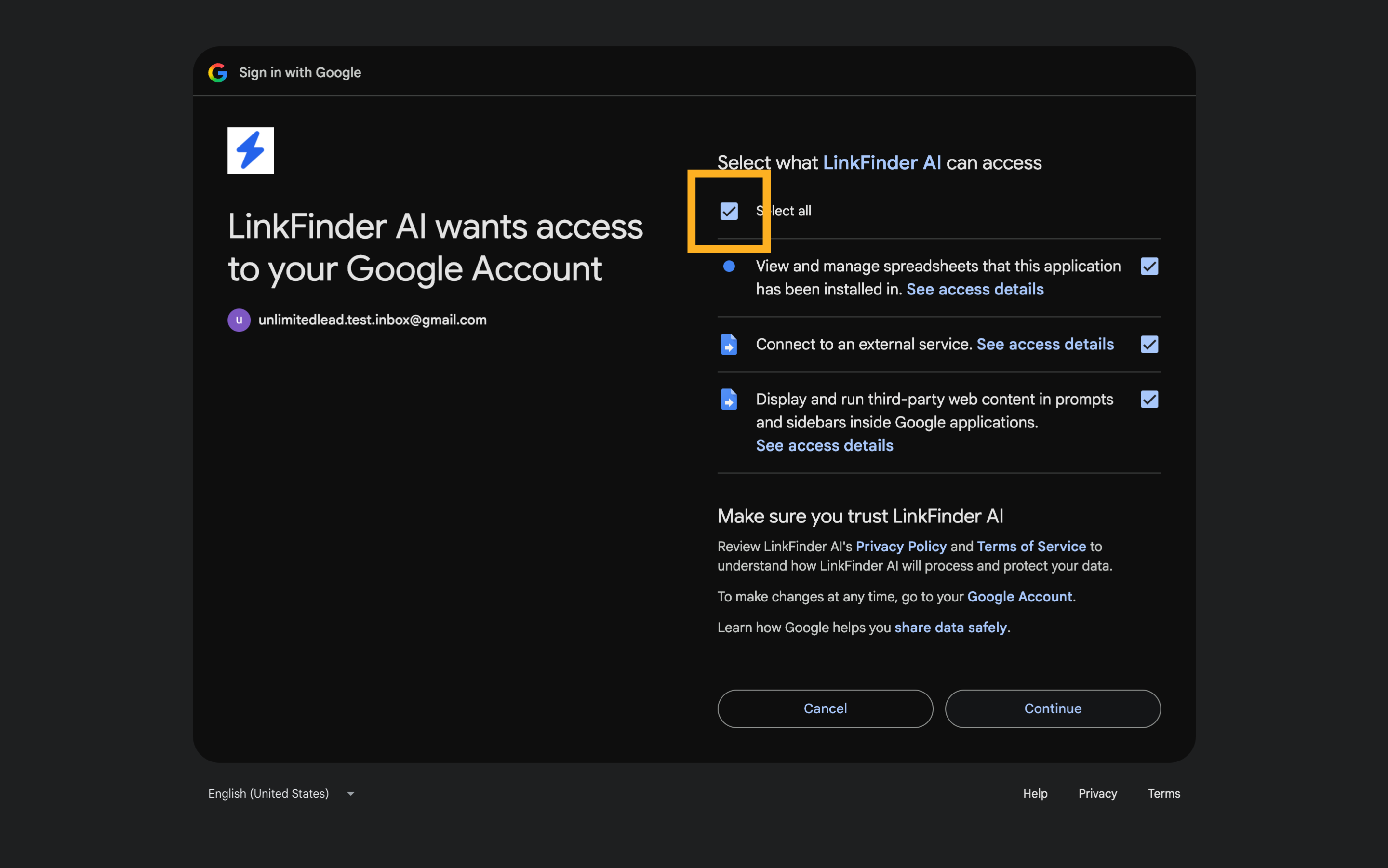Open the LinkFinder AI link in heading

click(881, 163)
